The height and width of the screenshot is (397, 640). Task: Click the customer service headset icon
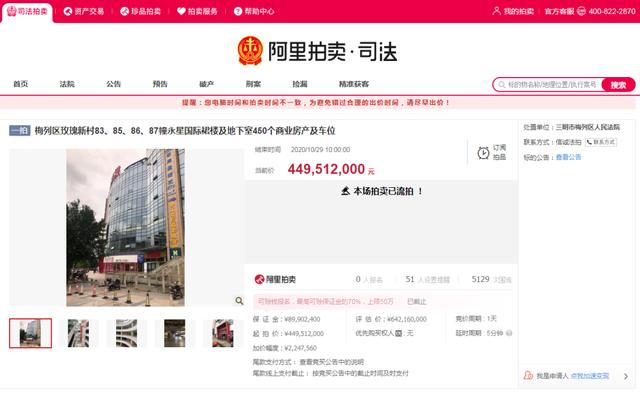(x=581, y=11)
